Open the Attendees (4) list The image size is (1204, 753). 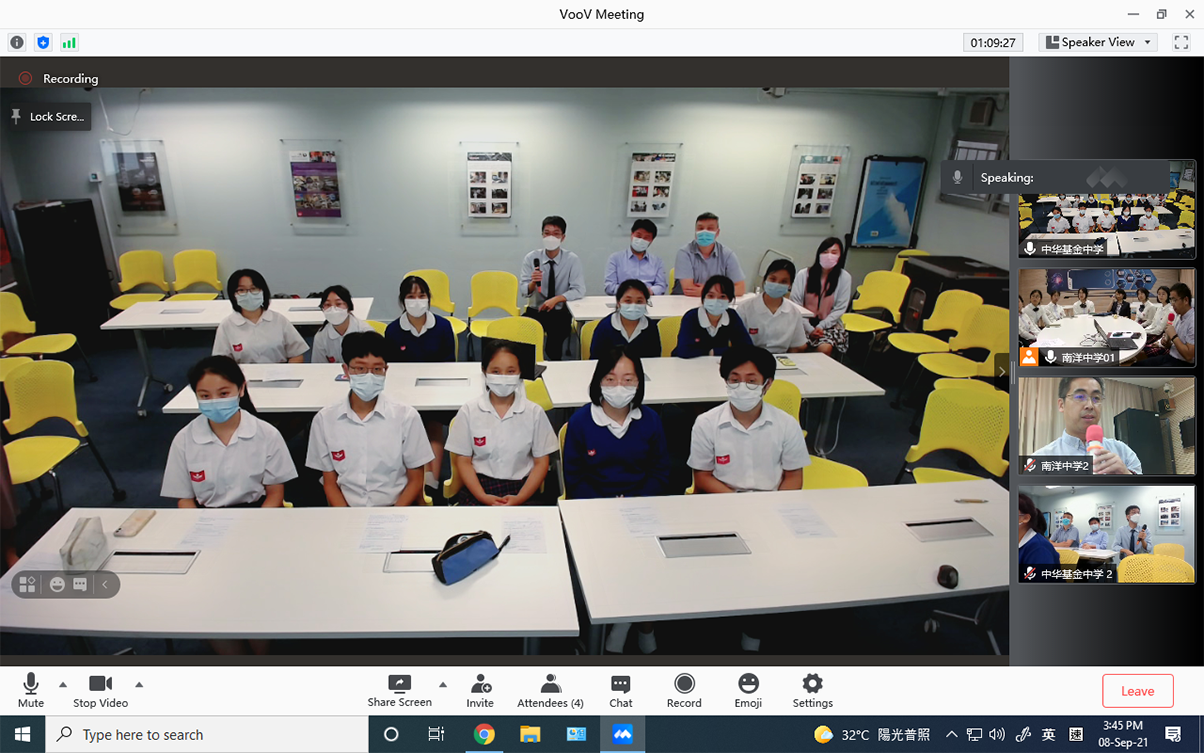coord(550,690)
